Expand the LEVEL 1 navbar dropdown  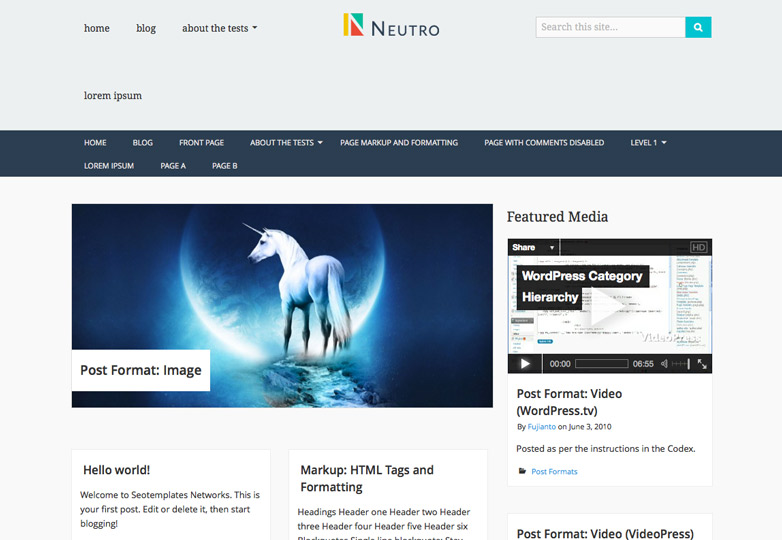[x=648, y=143]
